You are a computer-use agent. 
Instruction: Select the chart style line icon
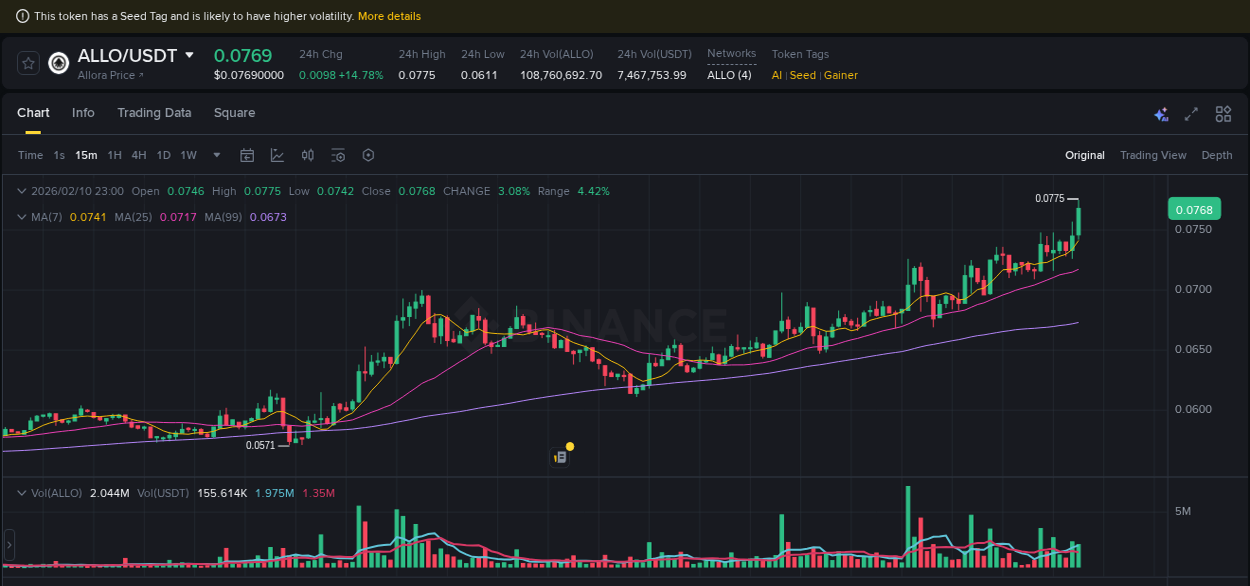tap(277, 155)
